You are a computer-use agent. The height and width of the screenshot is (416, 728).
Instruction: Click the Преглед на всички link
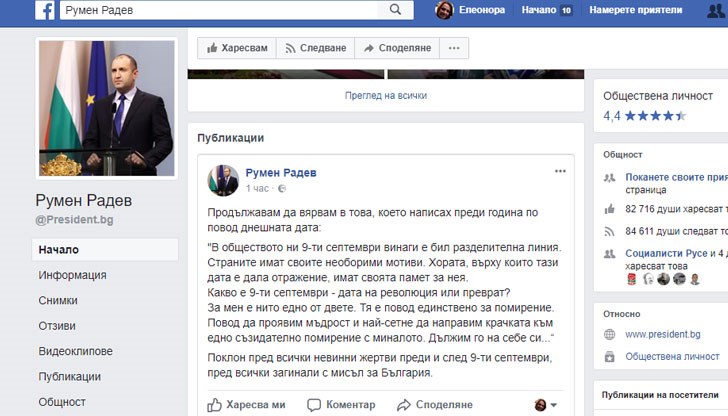(x=386, y=96)
